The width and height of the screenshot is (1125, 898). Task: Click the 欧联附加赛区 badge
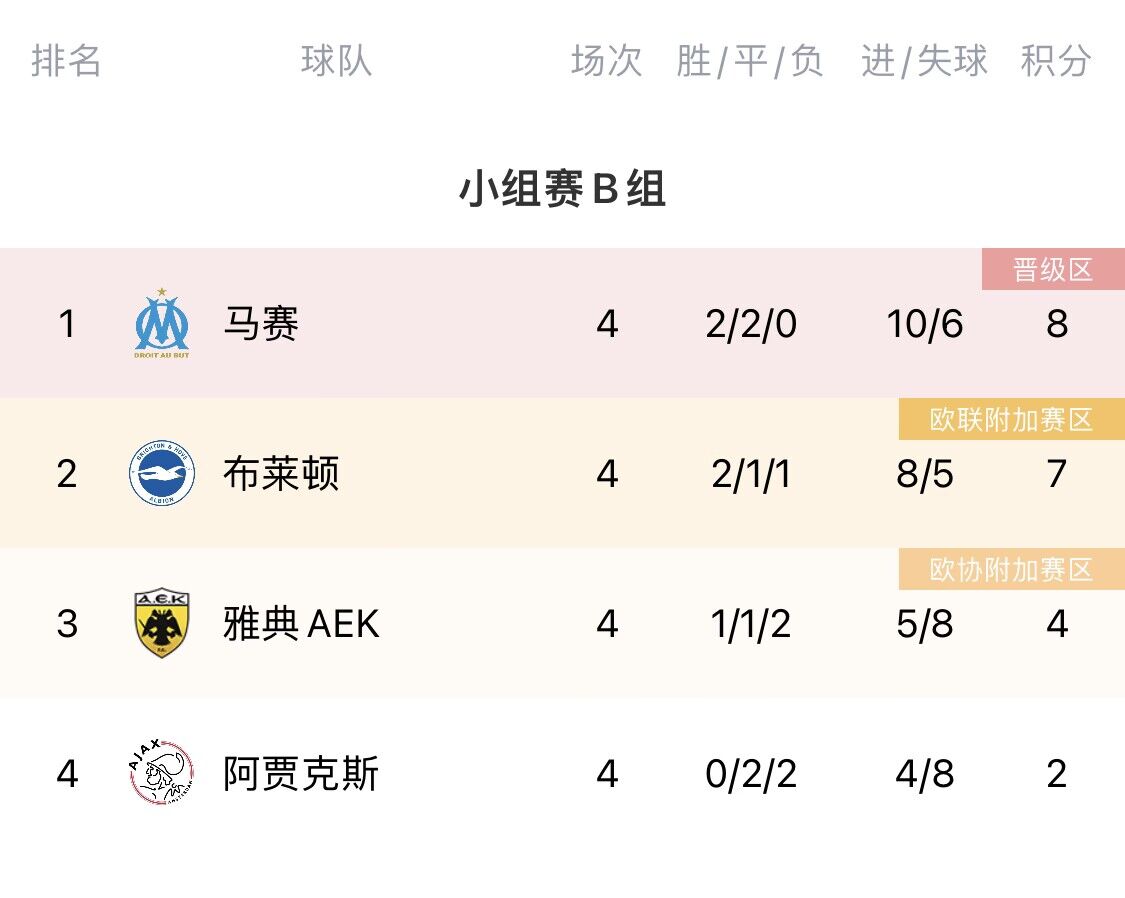[1011, 420]
